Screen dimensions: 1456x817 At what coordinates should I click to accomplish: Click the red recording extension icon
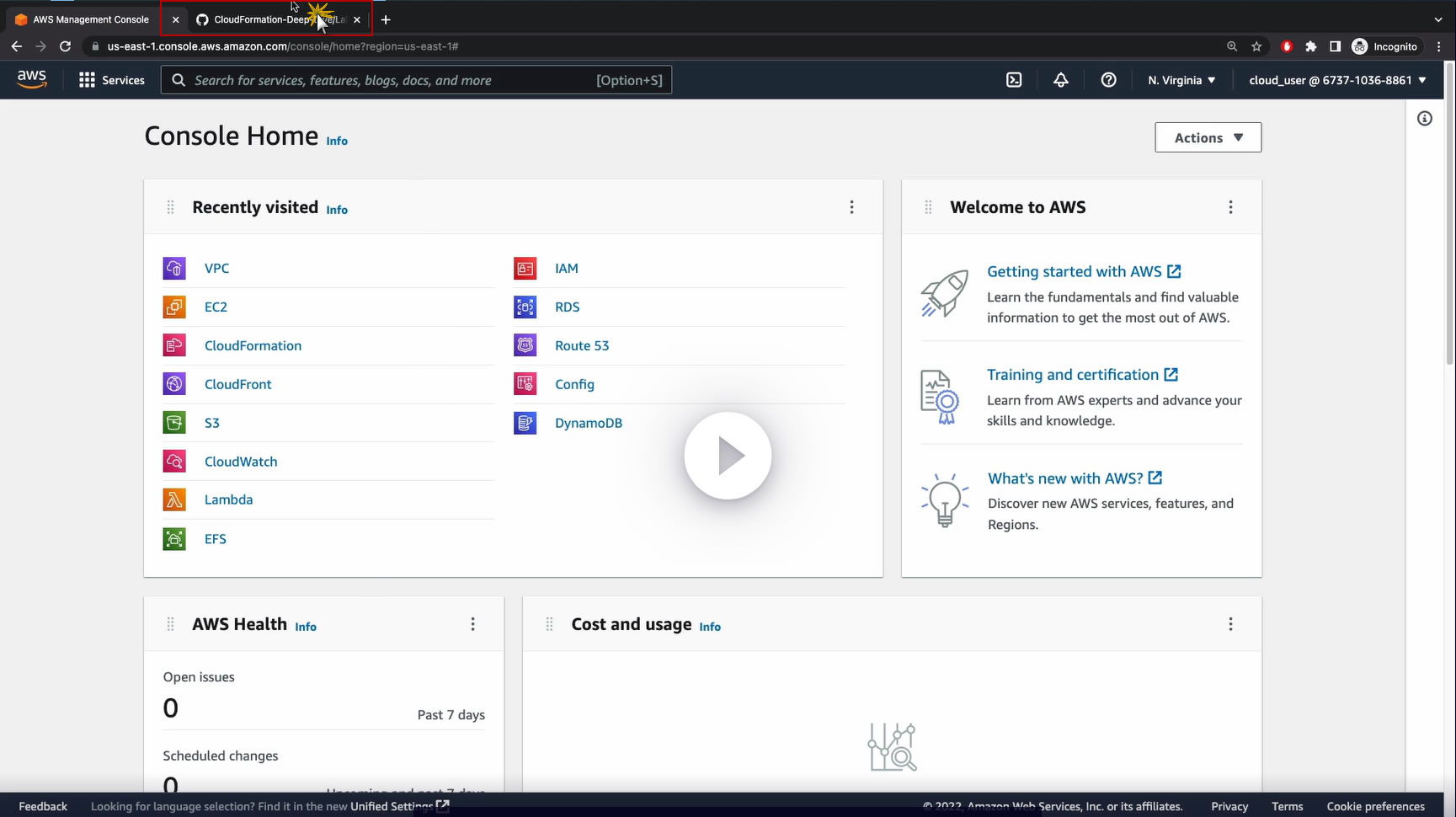pos(1287,46)
